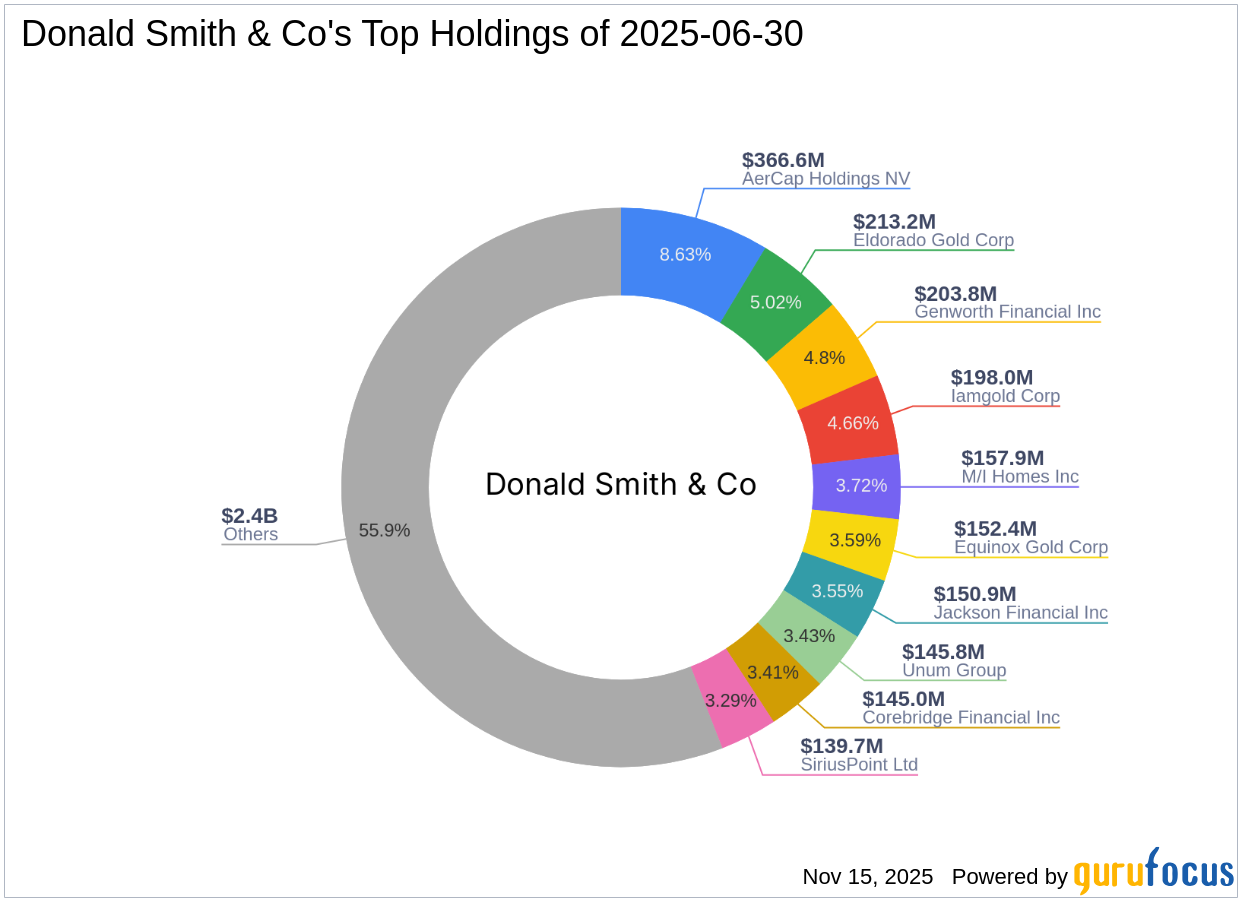Click the Nov 15, 2025 date text
Image resolution: width=1242 pixels, height=902 pixels.
click(866, 877)
